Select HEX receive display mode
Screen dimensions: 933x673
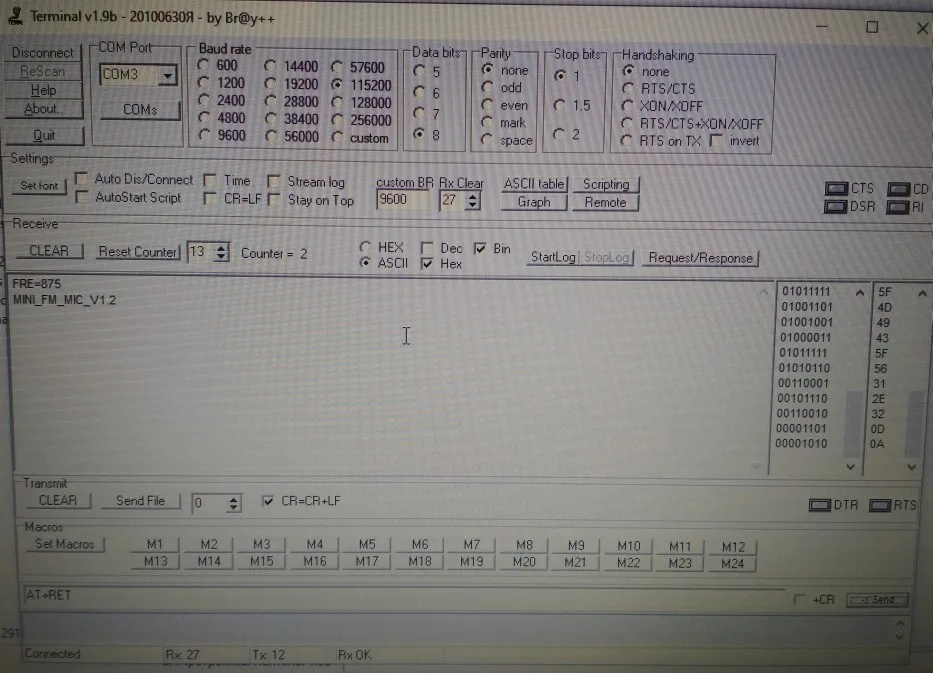coord(365,246)
